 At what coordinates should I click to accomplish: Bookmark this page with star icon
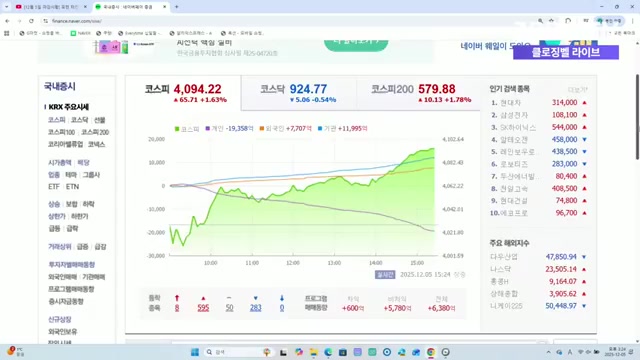(x=551, y=21)
